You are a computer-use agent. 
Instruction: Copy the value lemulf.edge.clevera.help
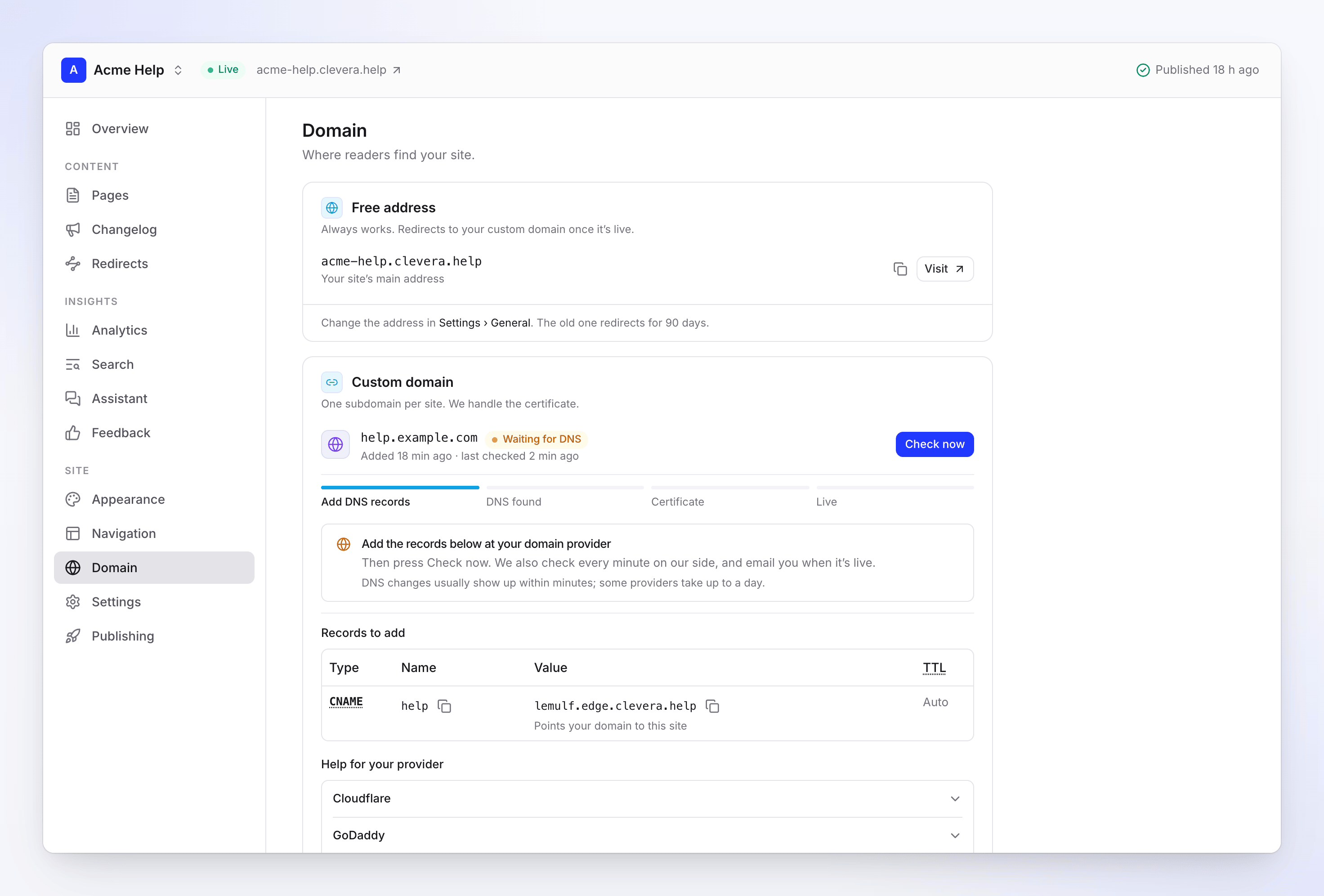[x=712, y=706]
